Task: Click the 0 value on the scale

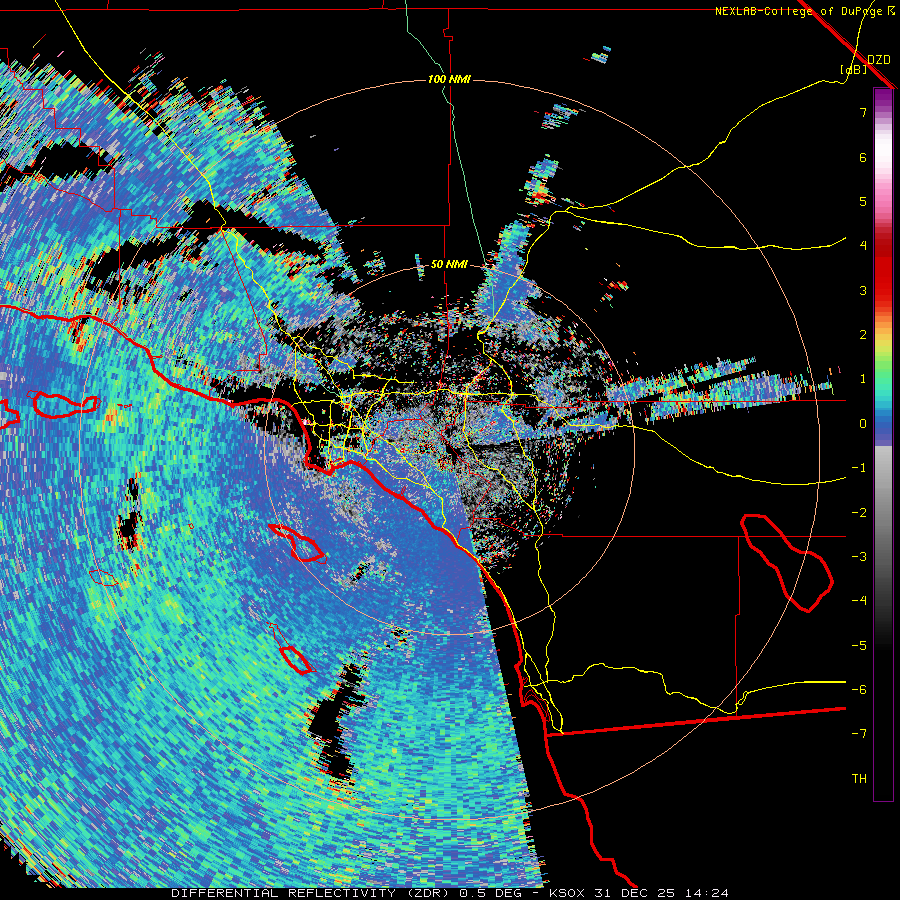Action: [x=863, y=424]
